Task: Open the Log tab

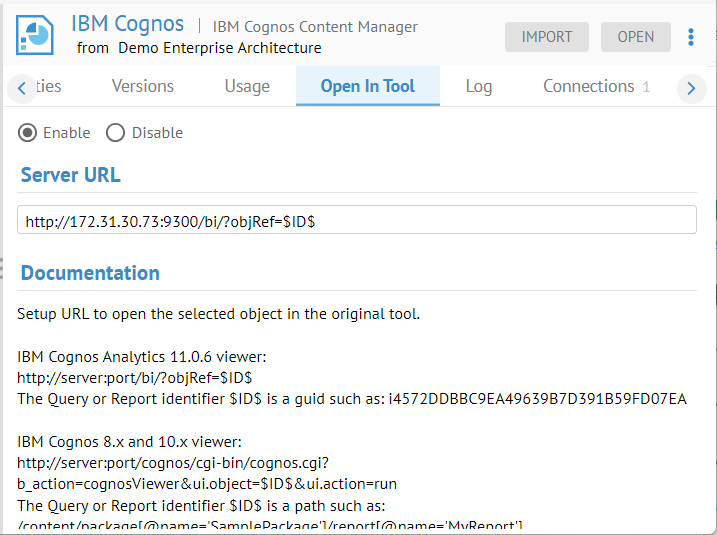Action: 479,86
